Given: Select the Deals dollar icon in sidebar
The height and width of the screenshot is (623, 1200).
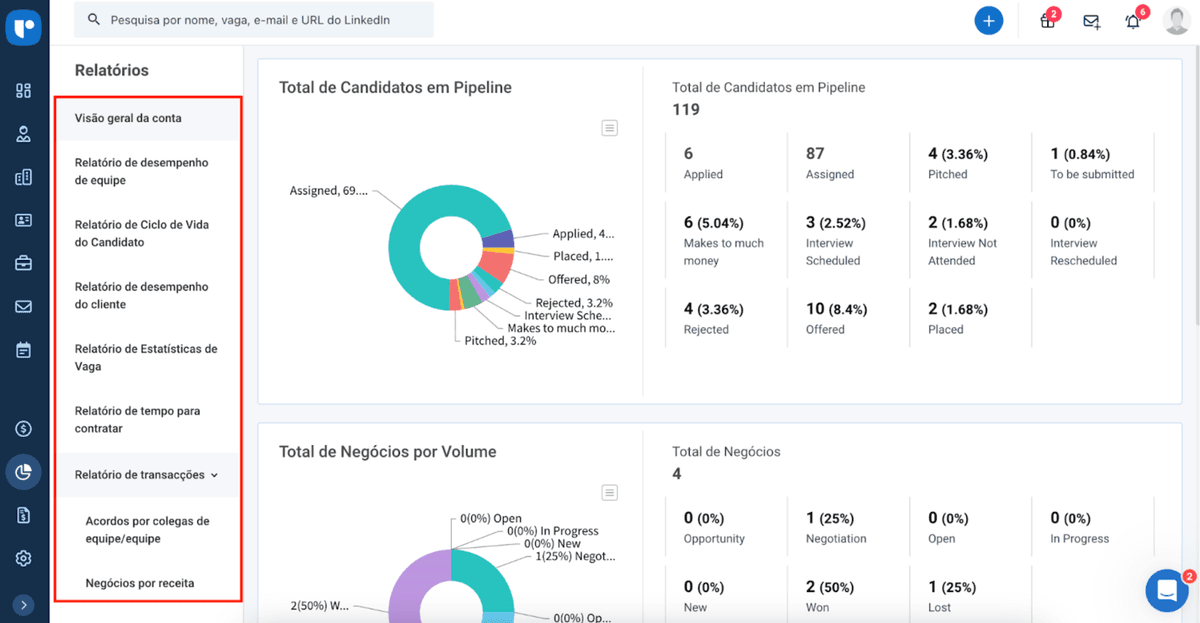Looking at the screenshot, I should (x=22, y=427).
